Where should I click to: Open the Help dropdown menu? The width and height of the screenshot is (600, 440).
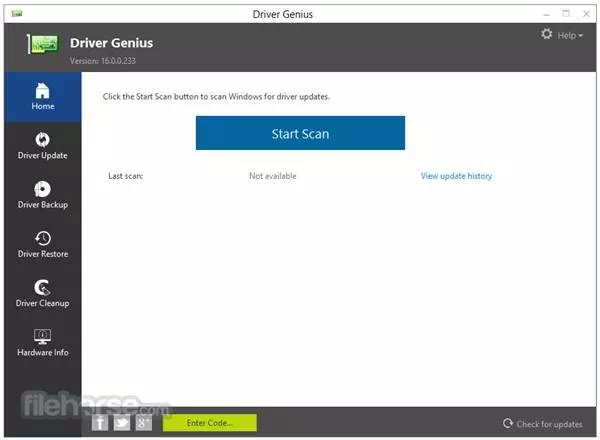tap(570, 36)
